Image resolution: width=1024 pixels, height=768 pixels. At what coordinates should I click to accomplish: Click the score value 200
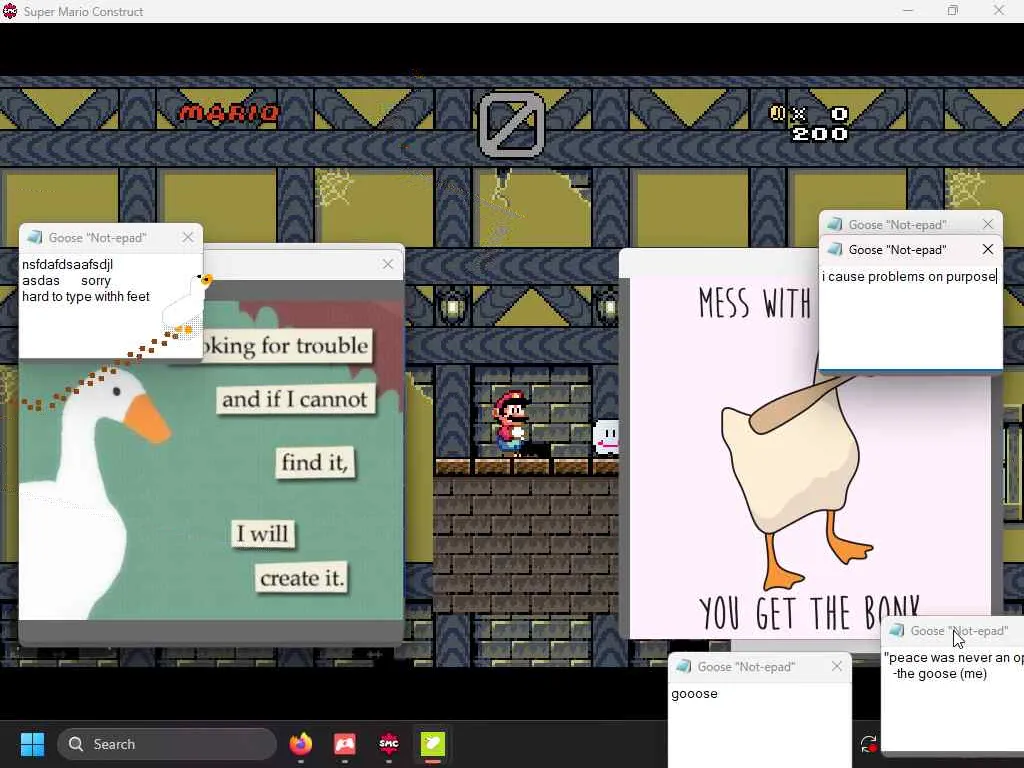pyautogui.click(x=820, y=134)
